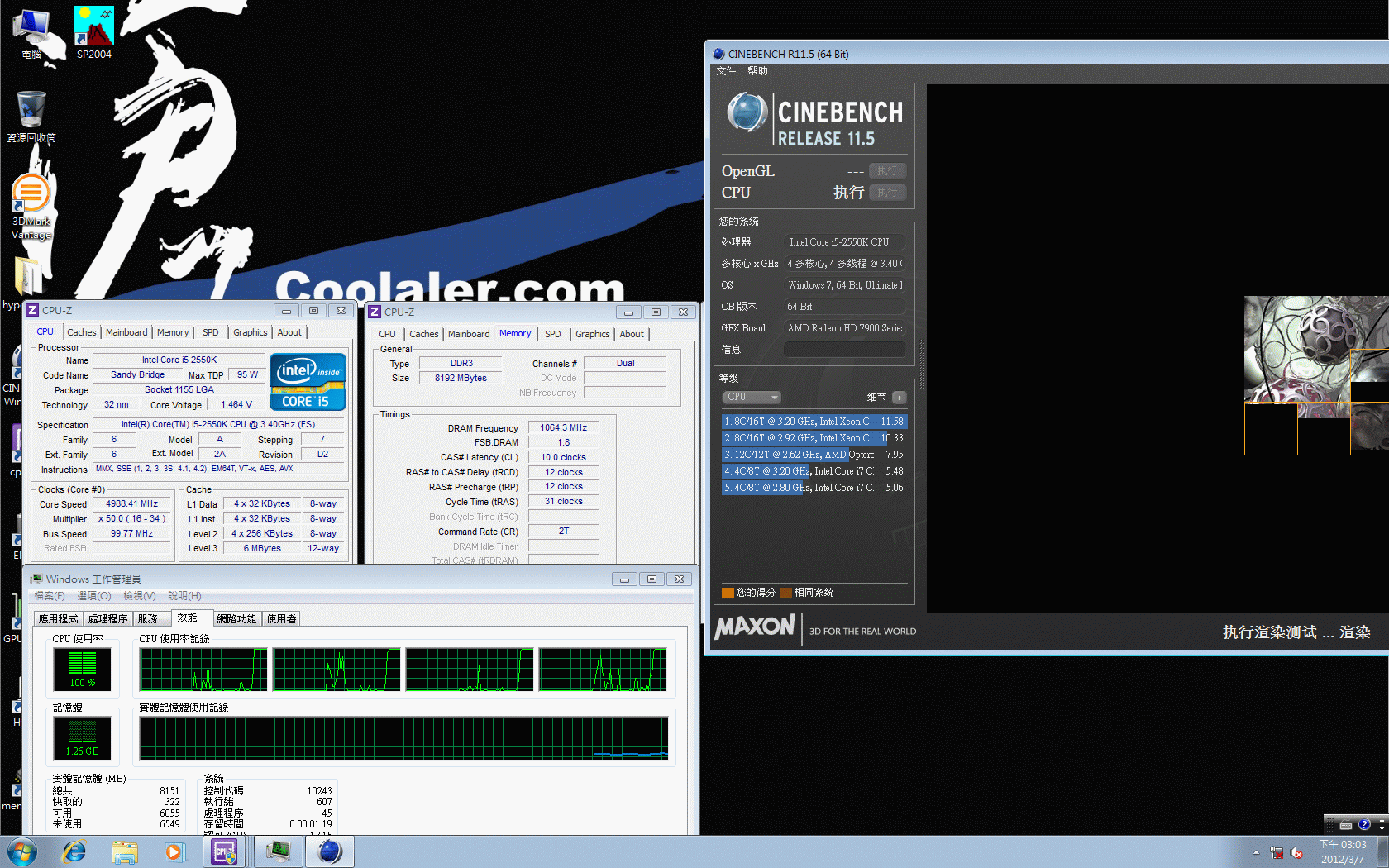Click the Intel Core i5 logo in CPU-Z
This screenshot has height=868, width=1389.
tap(308, 381)
